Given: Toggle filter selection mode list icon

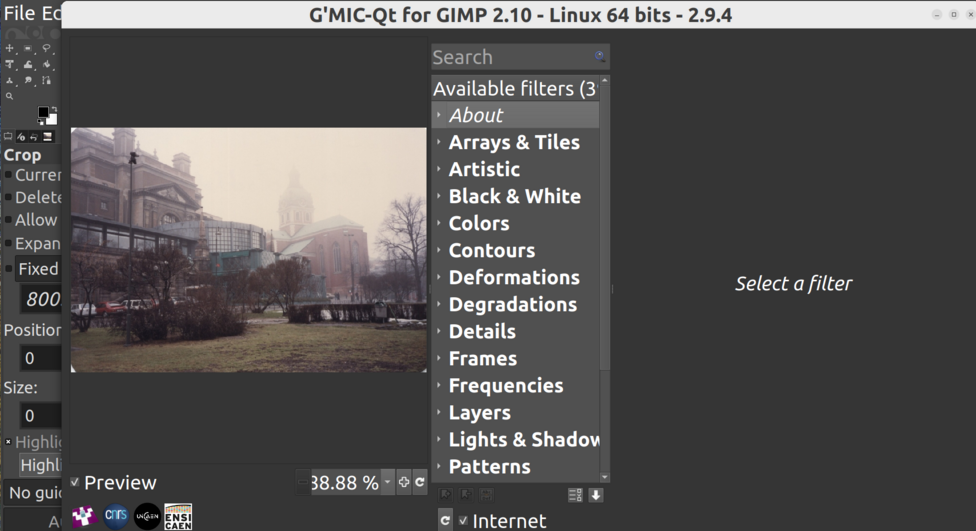Looking at the screenshot, I should click(575, 495).
